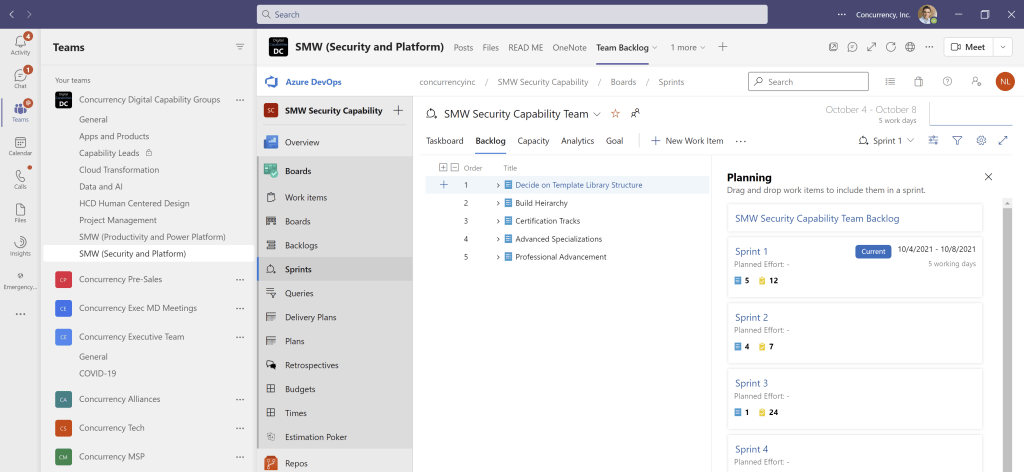The width and height of the screenshot is (1024, 472).
Task: Enter full screen mode for backlog
Action: coord(1003,141)
